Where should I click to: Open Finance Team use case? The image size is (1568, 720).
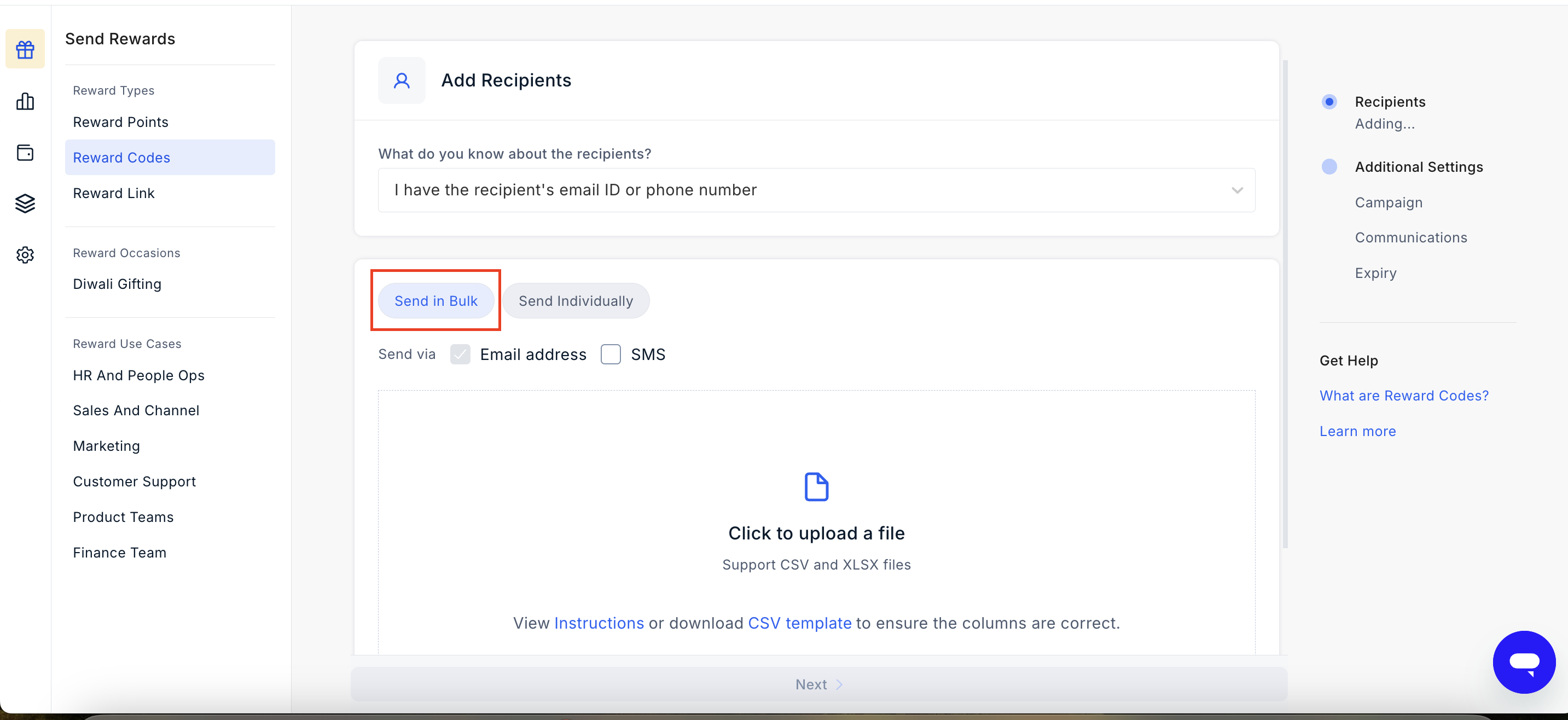coord(120,553)
